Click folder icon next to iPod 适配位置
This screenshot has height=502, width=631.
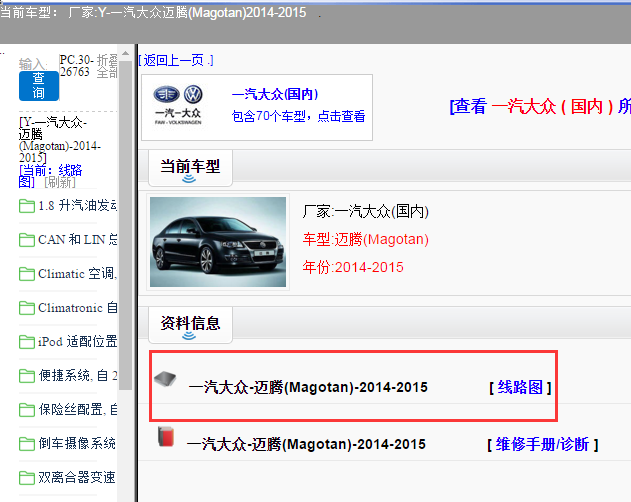27,342
